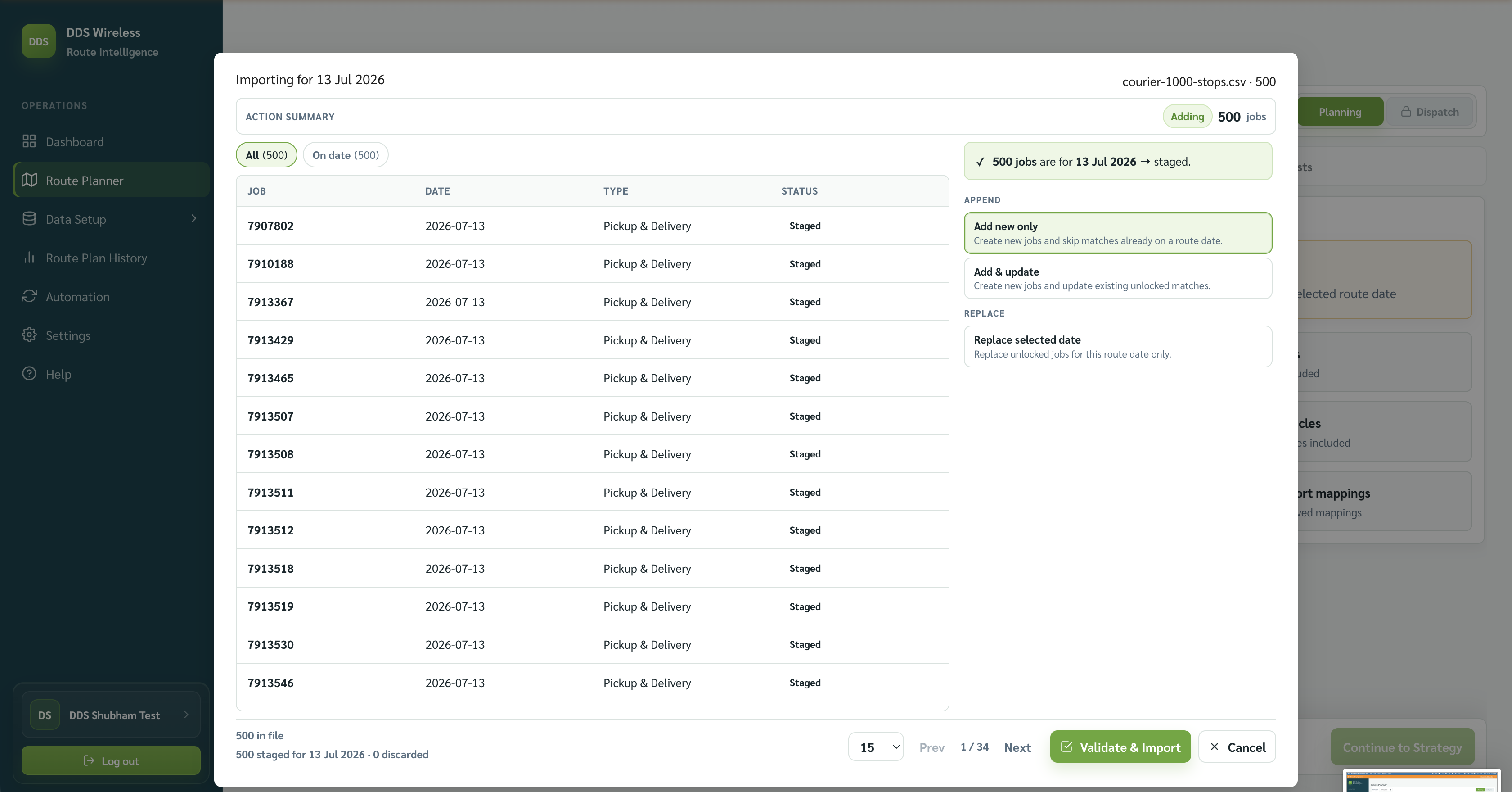Open Route Plan History in sidebar

pyautogui.click(x=111, y=258)
